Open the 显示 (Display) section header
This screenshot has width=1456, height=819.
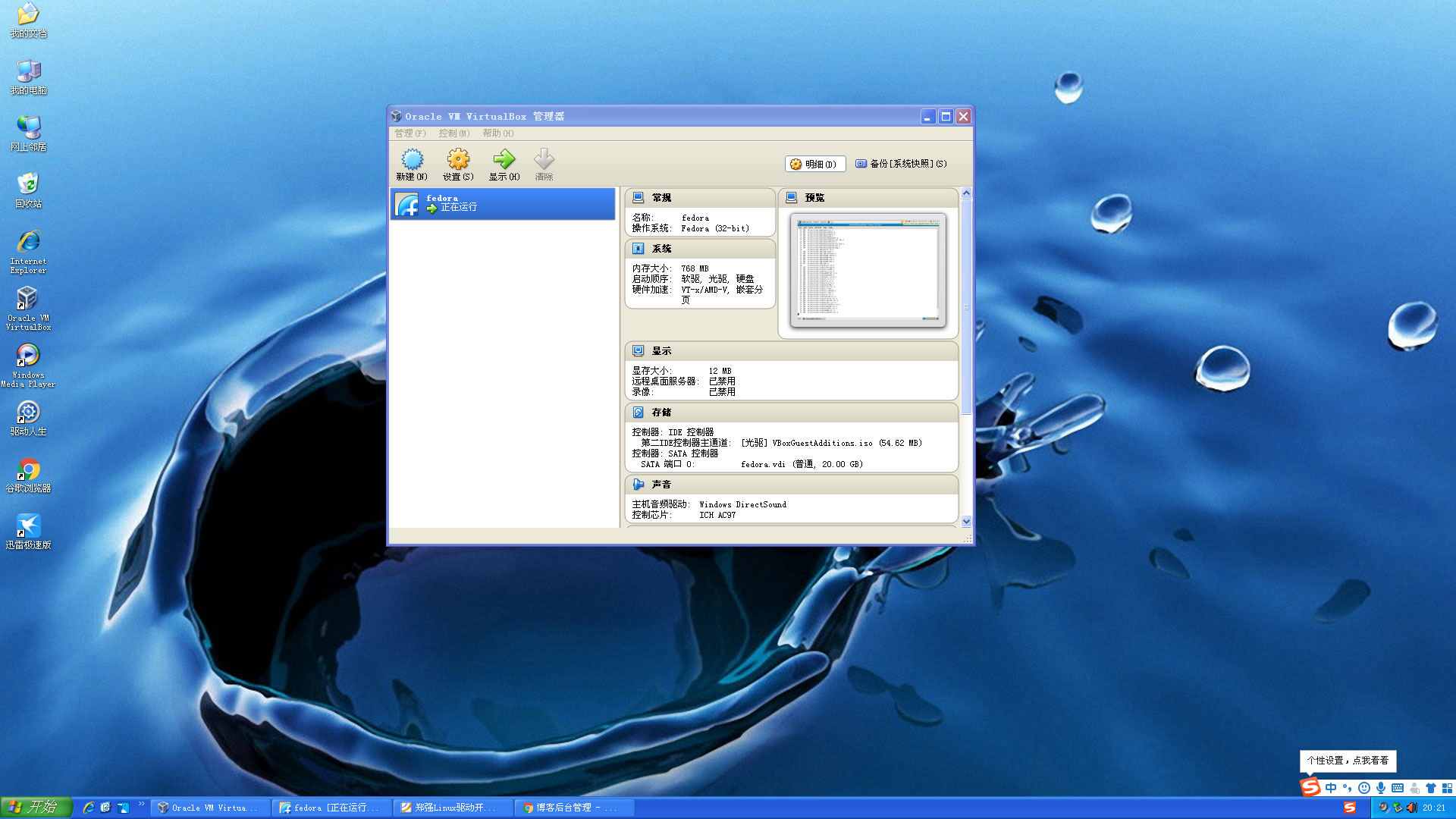(x=791, y=351)
